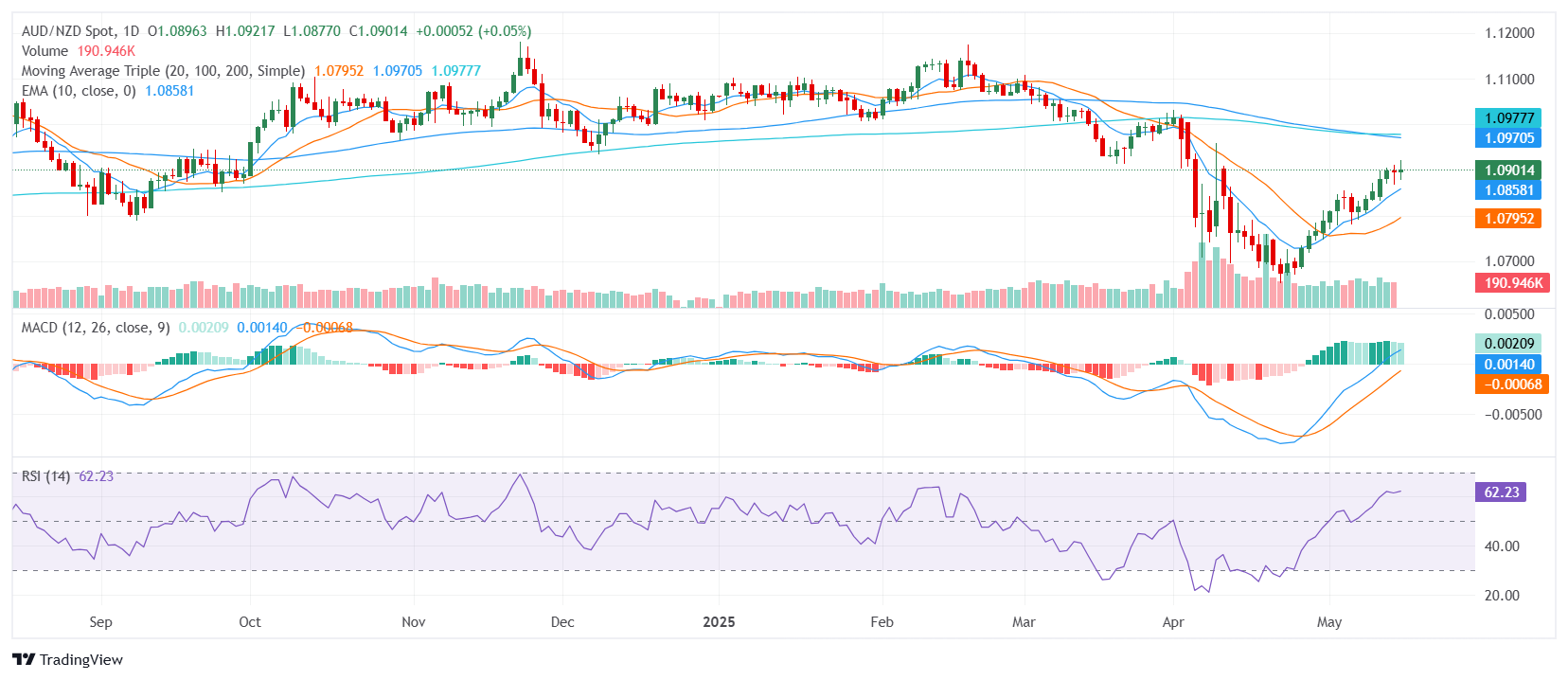Click the purple 62.23 RSI value tag
1568x680 pixels.
click(1501, 492)
